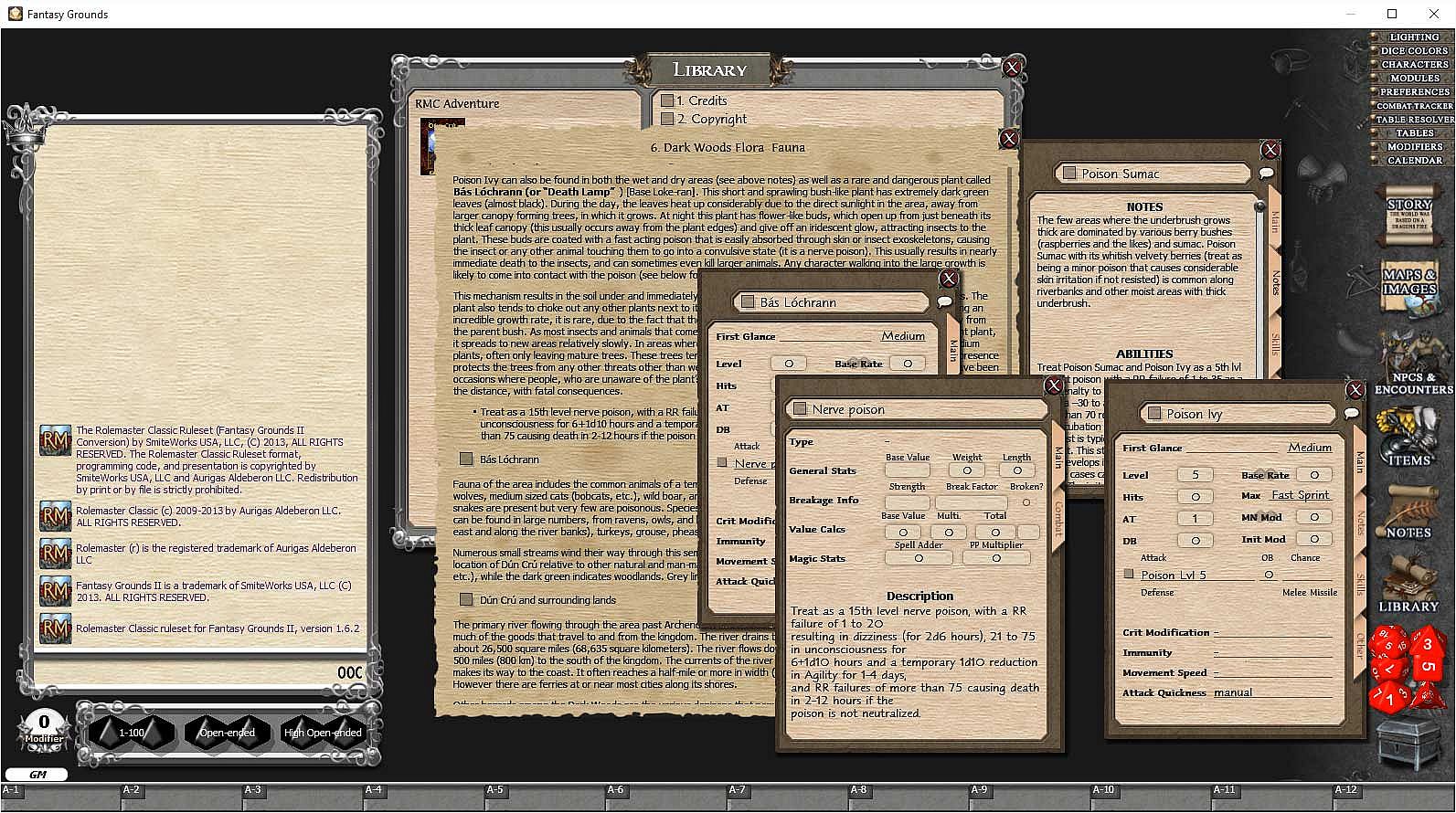The image size is (1456, 813).
Task: Click hotkey slot A-1
Action: click(60, 797)
